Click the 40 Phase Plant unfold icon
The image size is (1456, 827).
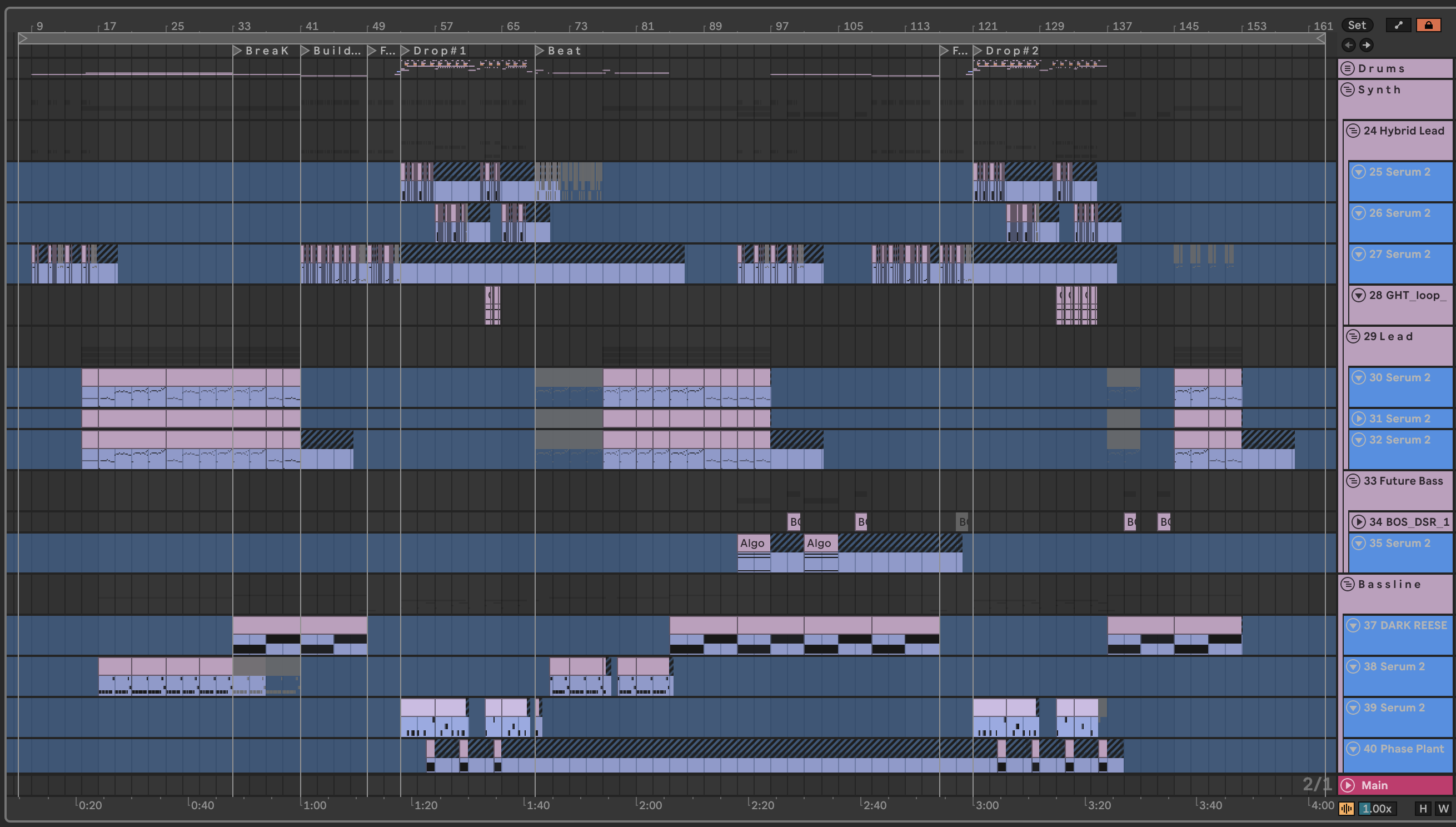click(x=1353, y=749)
